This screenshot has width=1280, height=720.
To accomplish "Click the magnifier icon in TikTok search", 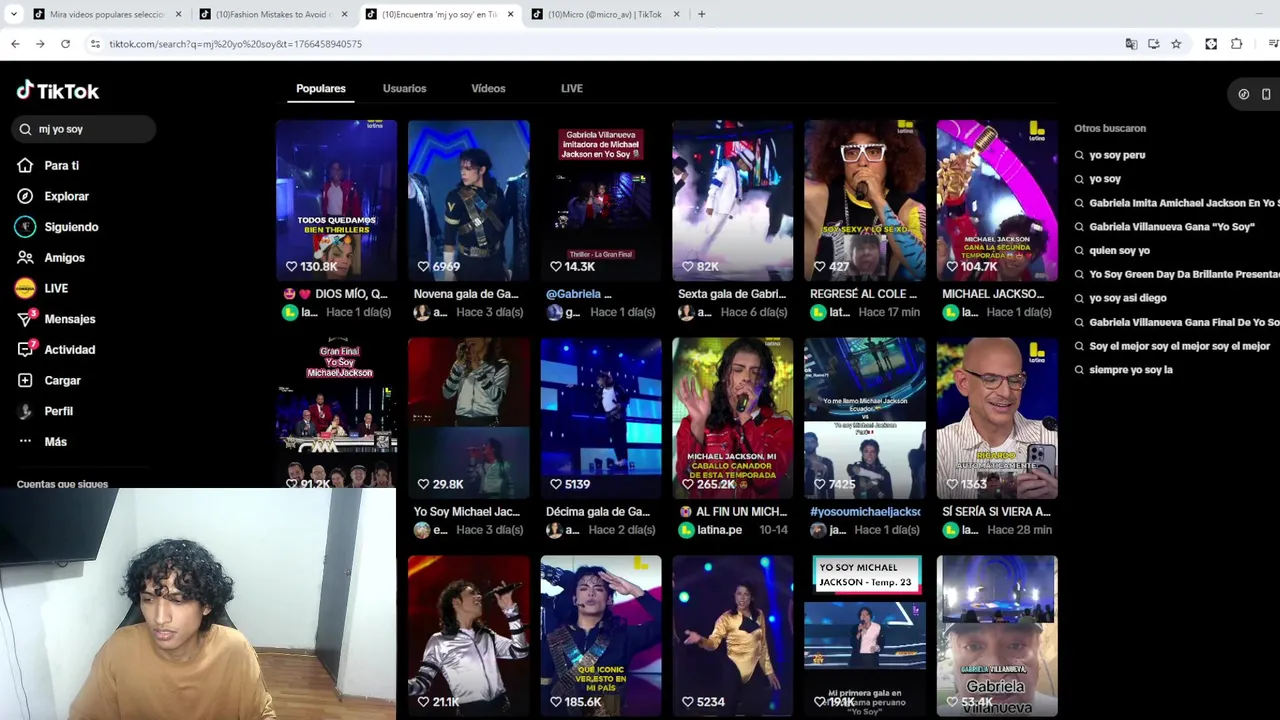I will pyautogui.click(x=25, y=129).
